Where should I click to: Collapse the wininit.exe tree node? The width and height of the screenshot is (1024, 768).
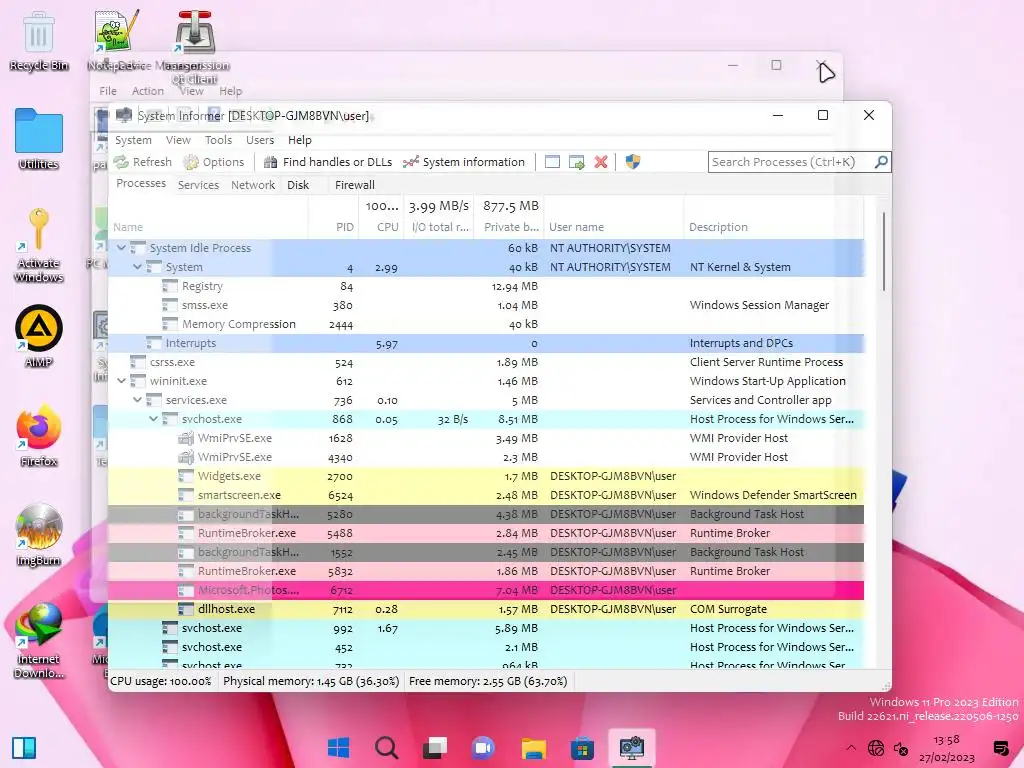click(x=121, y=381)
